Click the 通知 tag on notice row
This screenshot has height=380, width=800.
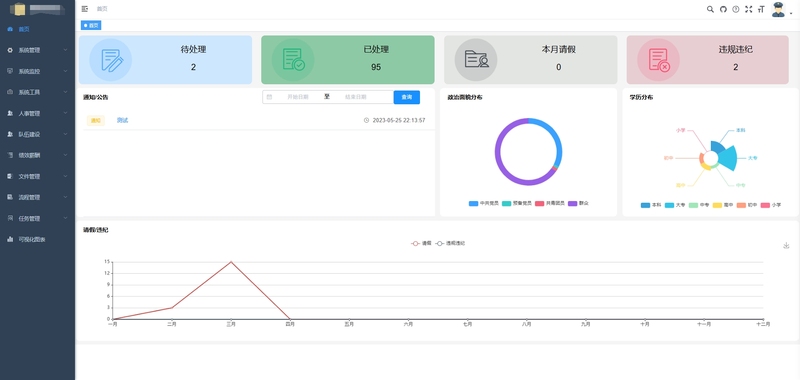96,120
